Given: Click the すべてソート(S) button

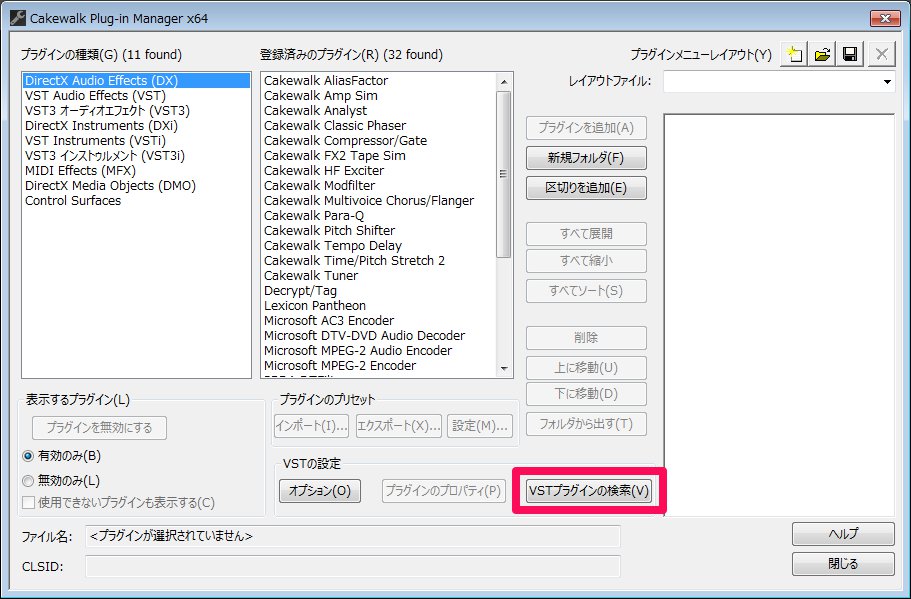Looking at the screenshot, I should (x=586, y=290).
